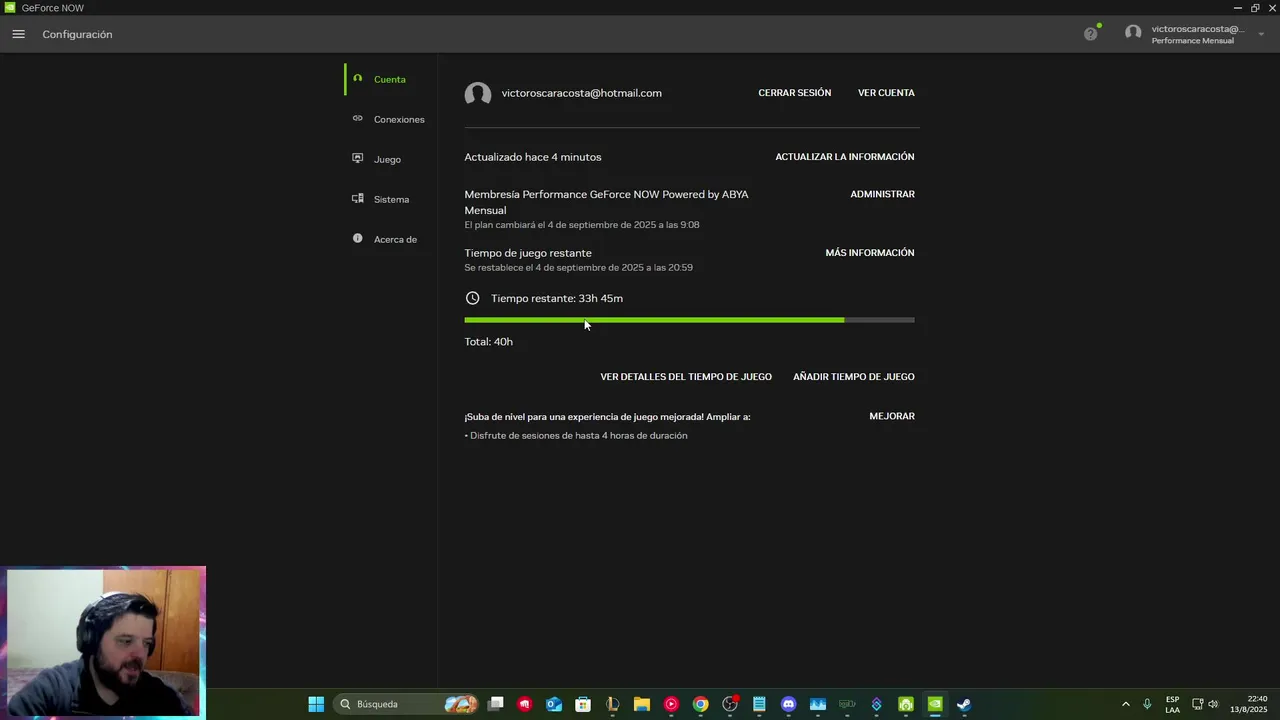
Task: Click ACTUALIZAR LA INFORMACIÓN
Action: click(845, 157)
